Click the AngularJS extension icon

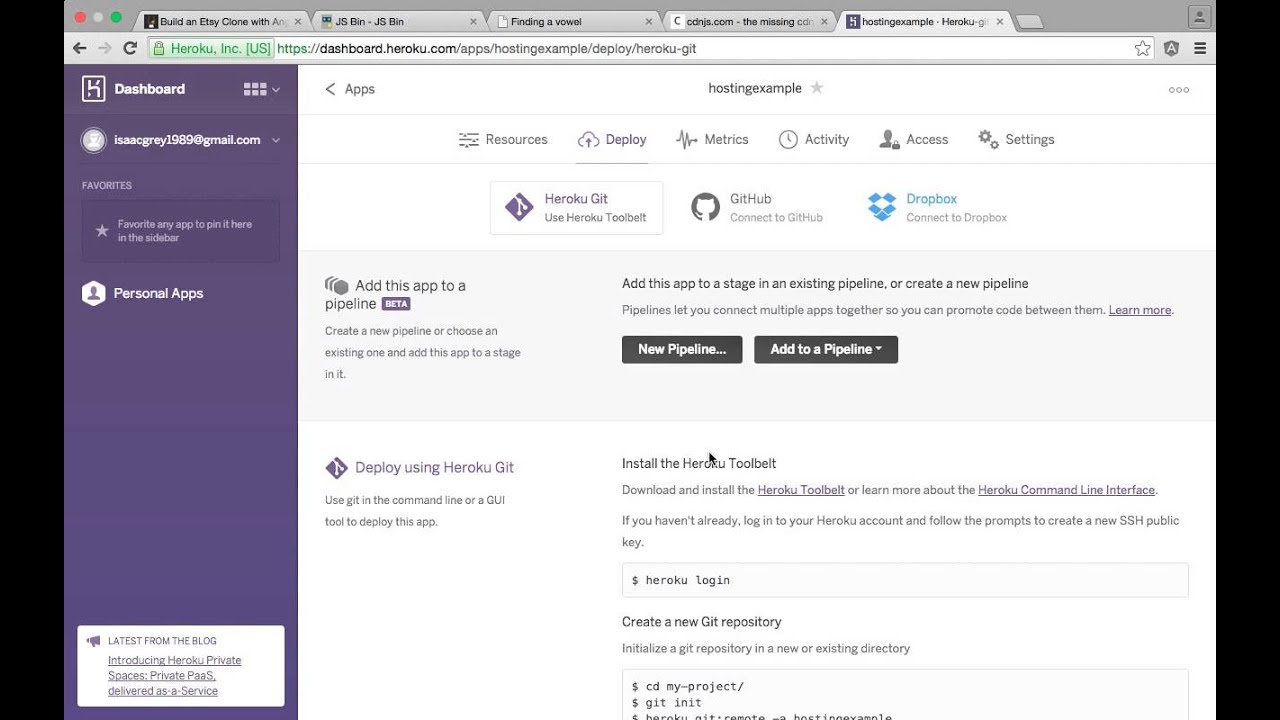1171,48
